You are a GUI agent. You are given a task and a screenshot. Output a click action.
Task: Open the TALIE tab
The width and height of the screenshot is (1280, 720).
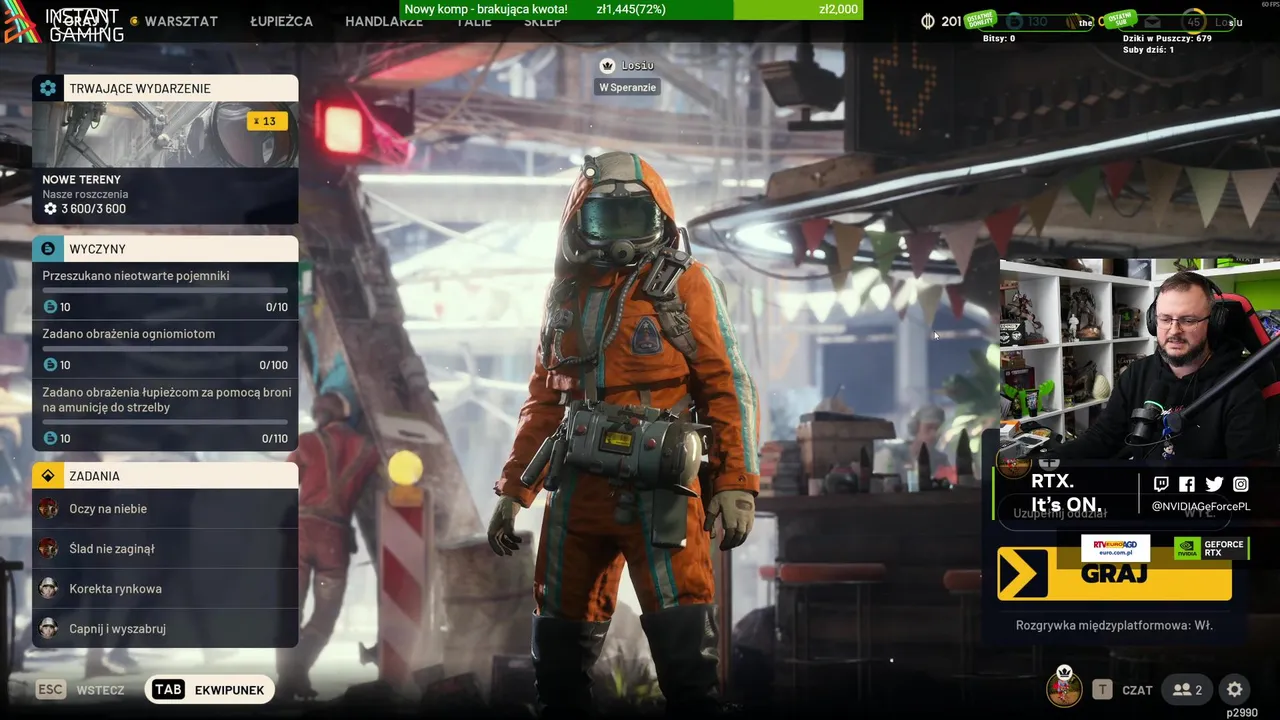(474, 21)
